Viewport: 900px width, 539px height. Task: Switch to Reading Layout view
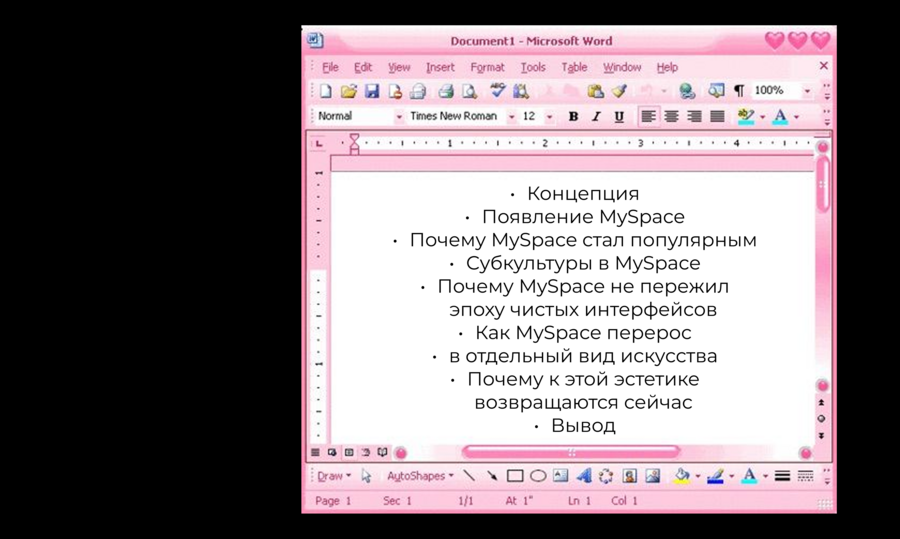pyautogui.click(x=382, y=452)
